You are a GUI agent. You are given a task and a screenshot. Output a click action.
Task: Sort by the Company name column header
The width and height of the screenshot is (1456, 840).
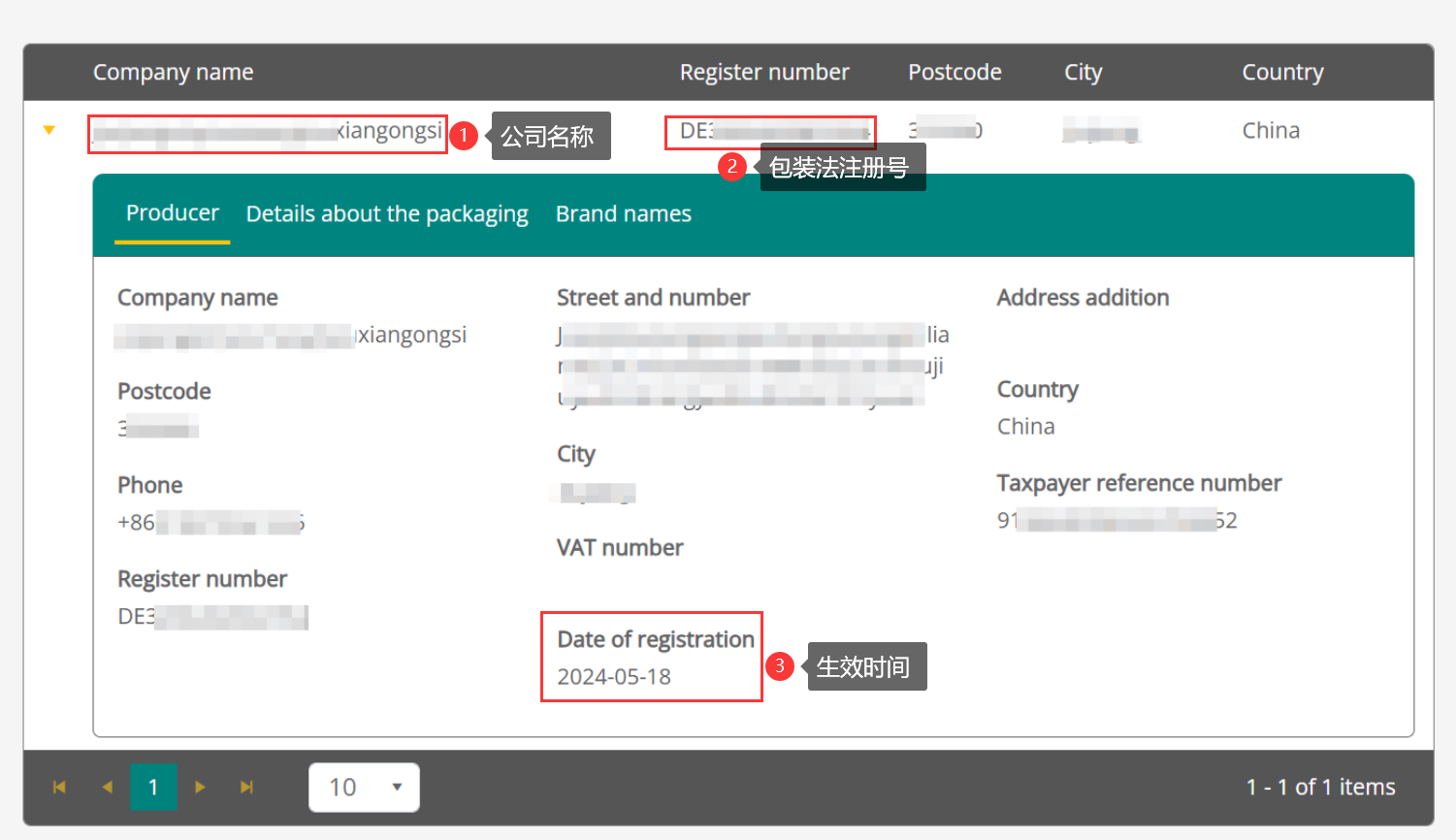click(173, 73)
